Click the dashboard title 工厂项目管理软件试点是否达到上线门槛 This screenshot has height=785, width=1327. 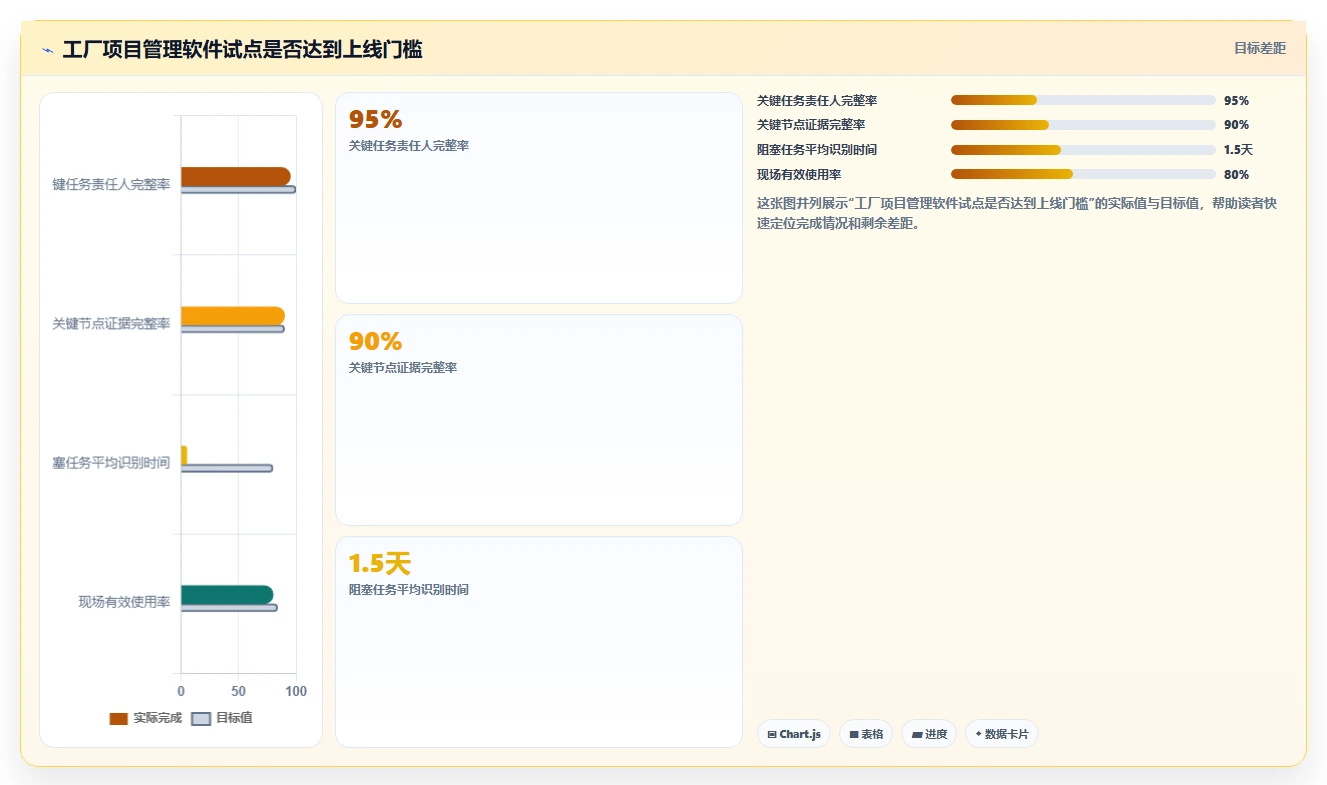click(242, 49)
